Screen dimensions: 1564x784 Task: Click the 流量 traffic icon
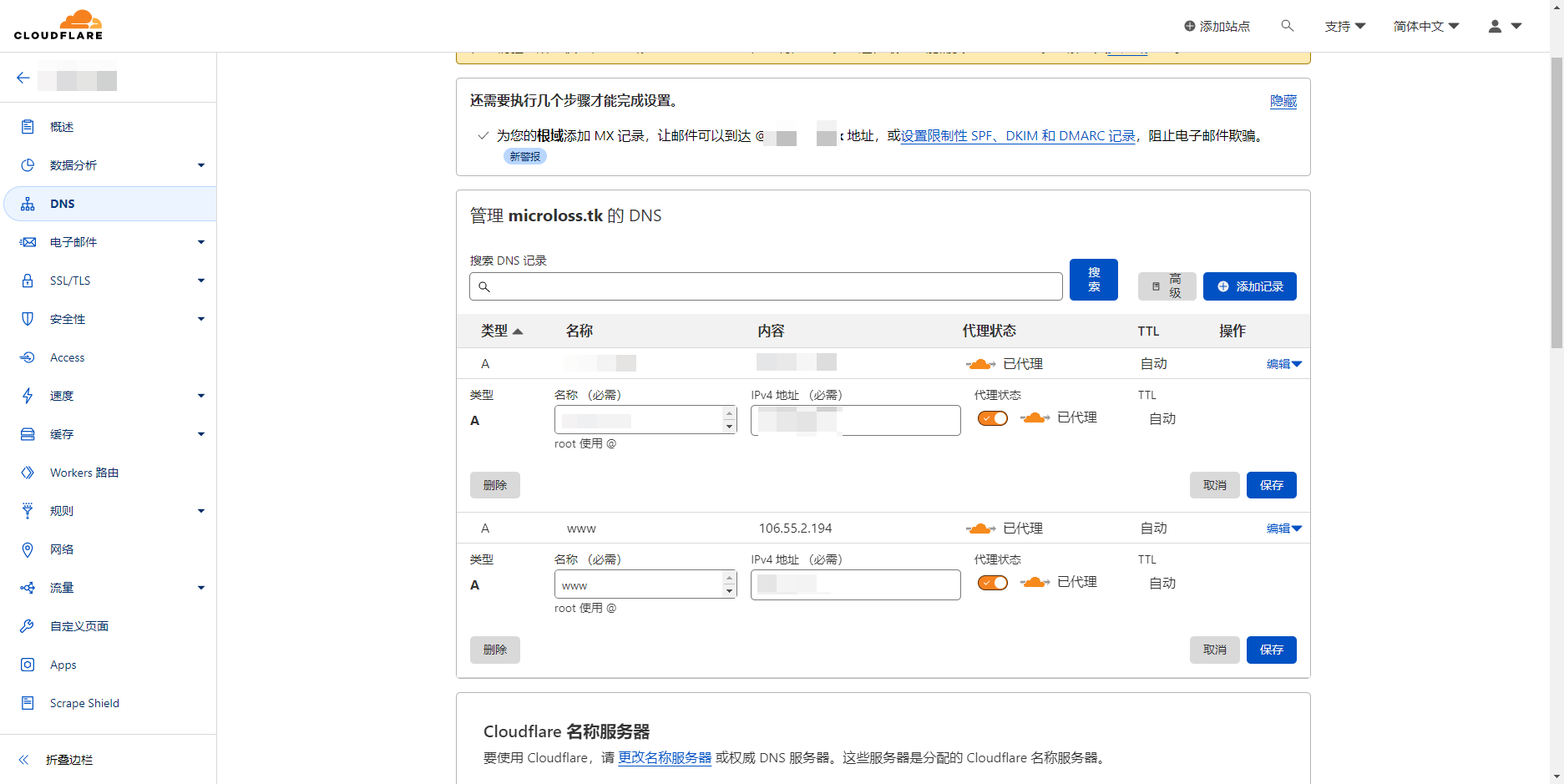coord(28,588)
